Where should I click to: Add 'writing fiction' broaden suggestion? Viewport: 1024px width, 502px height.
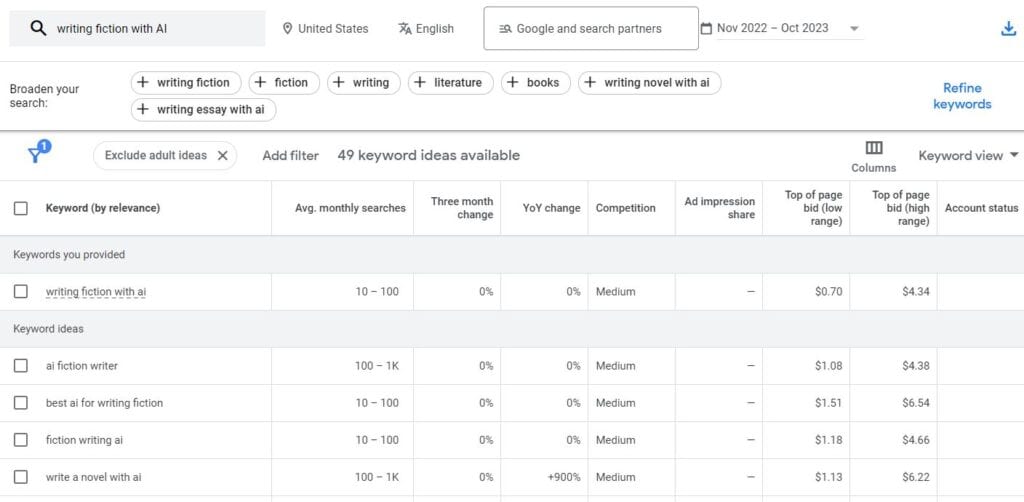tap(186, 83)
